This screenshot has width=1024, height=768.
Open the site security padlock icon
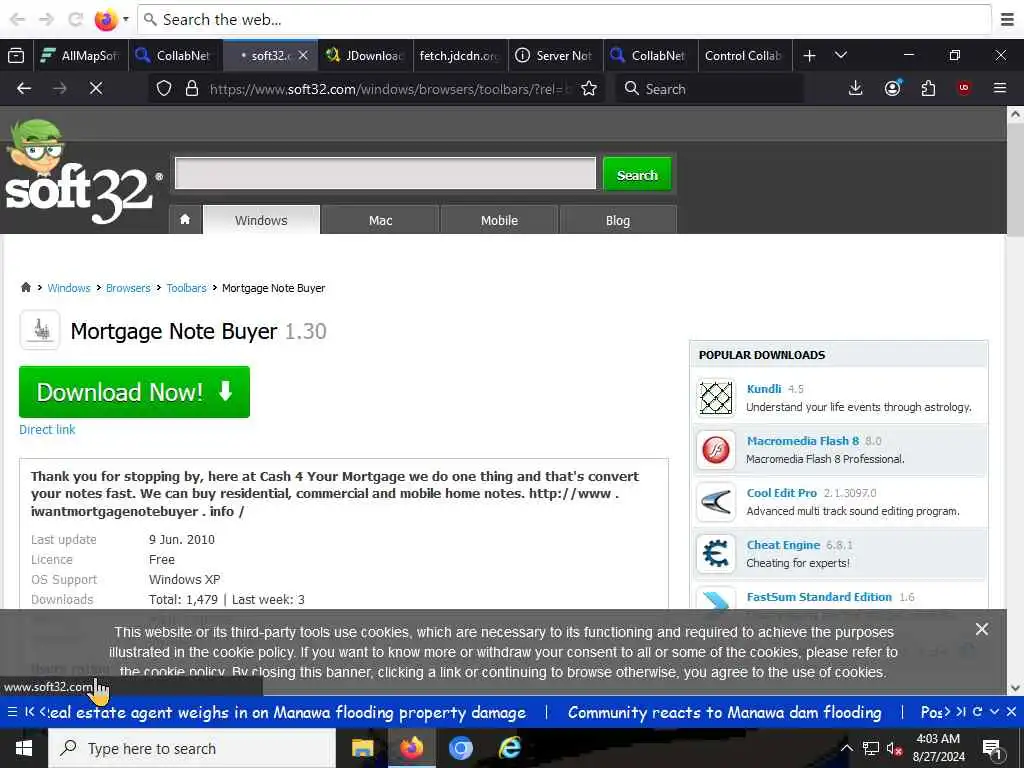click(x=191, y=88)
